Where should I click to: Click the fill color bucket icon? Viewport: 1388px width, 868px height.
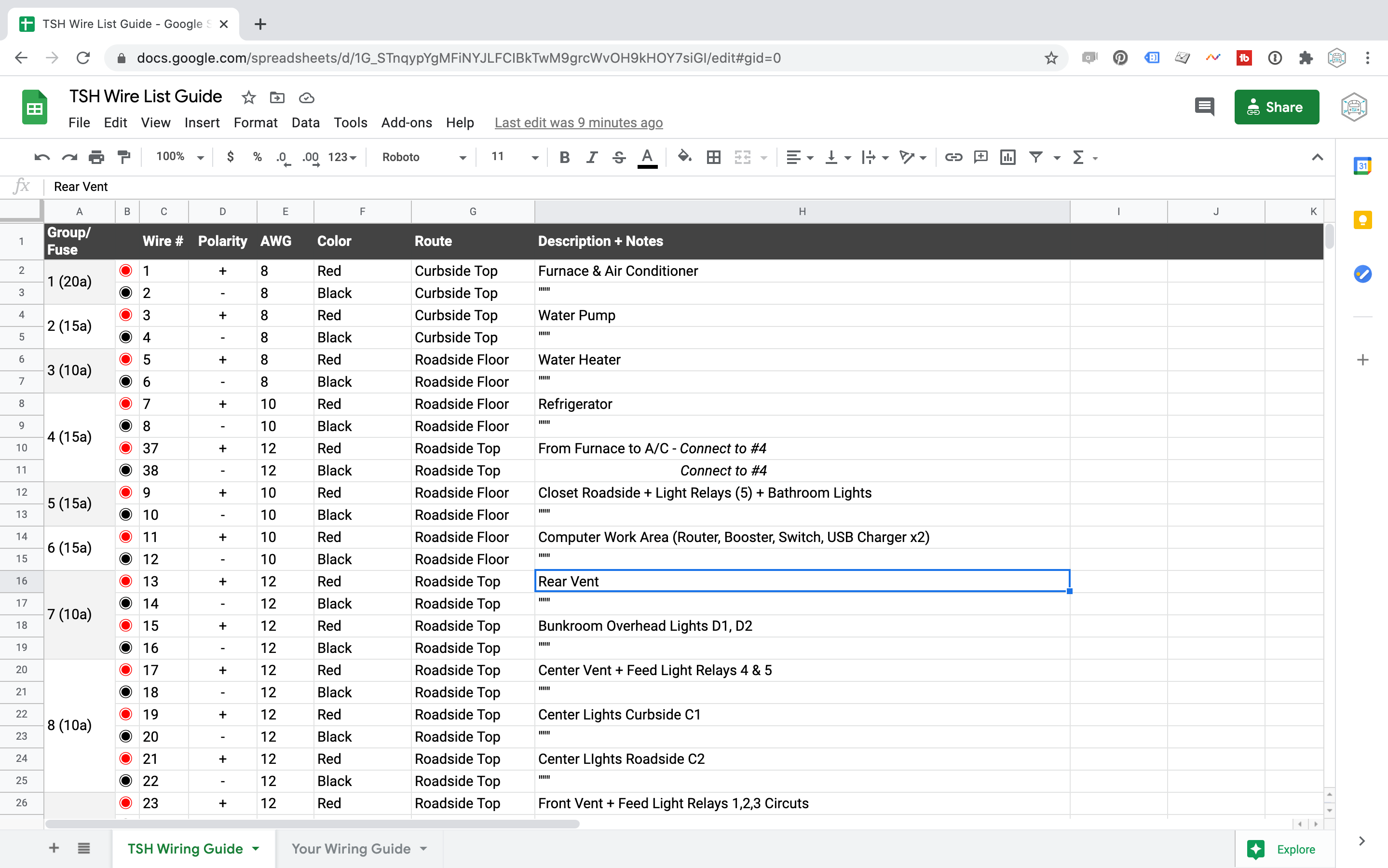(x=684, y=157)
